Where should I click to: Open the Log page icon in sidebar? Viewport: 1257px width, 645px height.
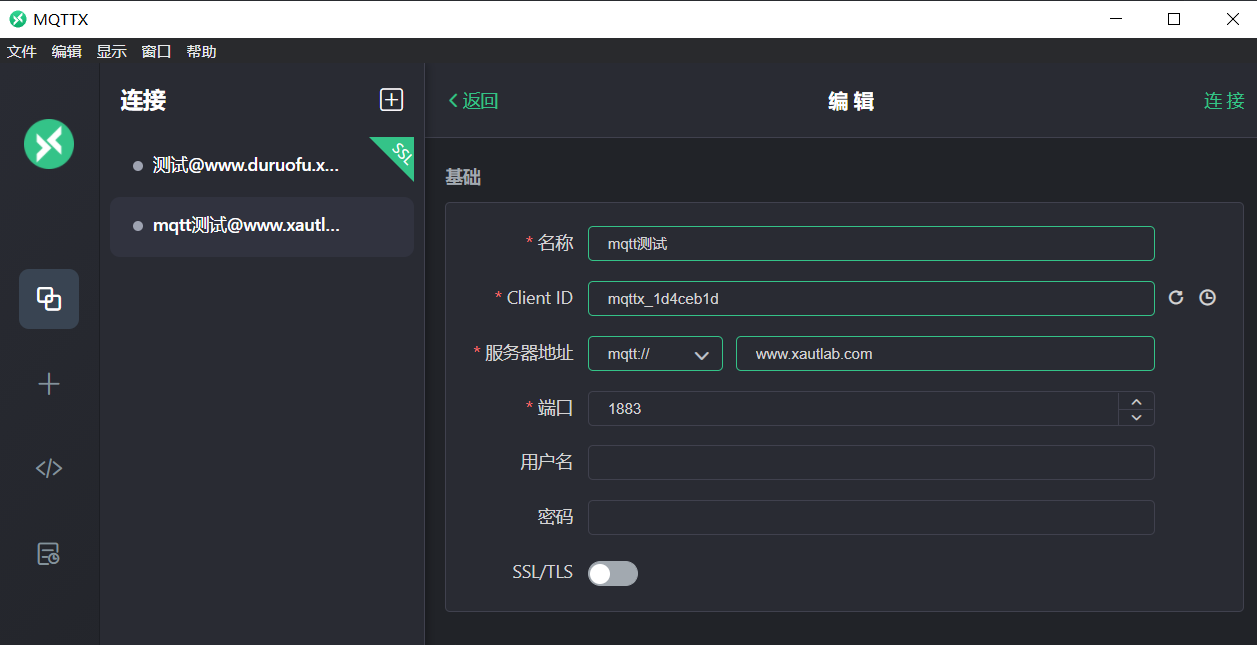pyautogui.click(x=49, y=553)
